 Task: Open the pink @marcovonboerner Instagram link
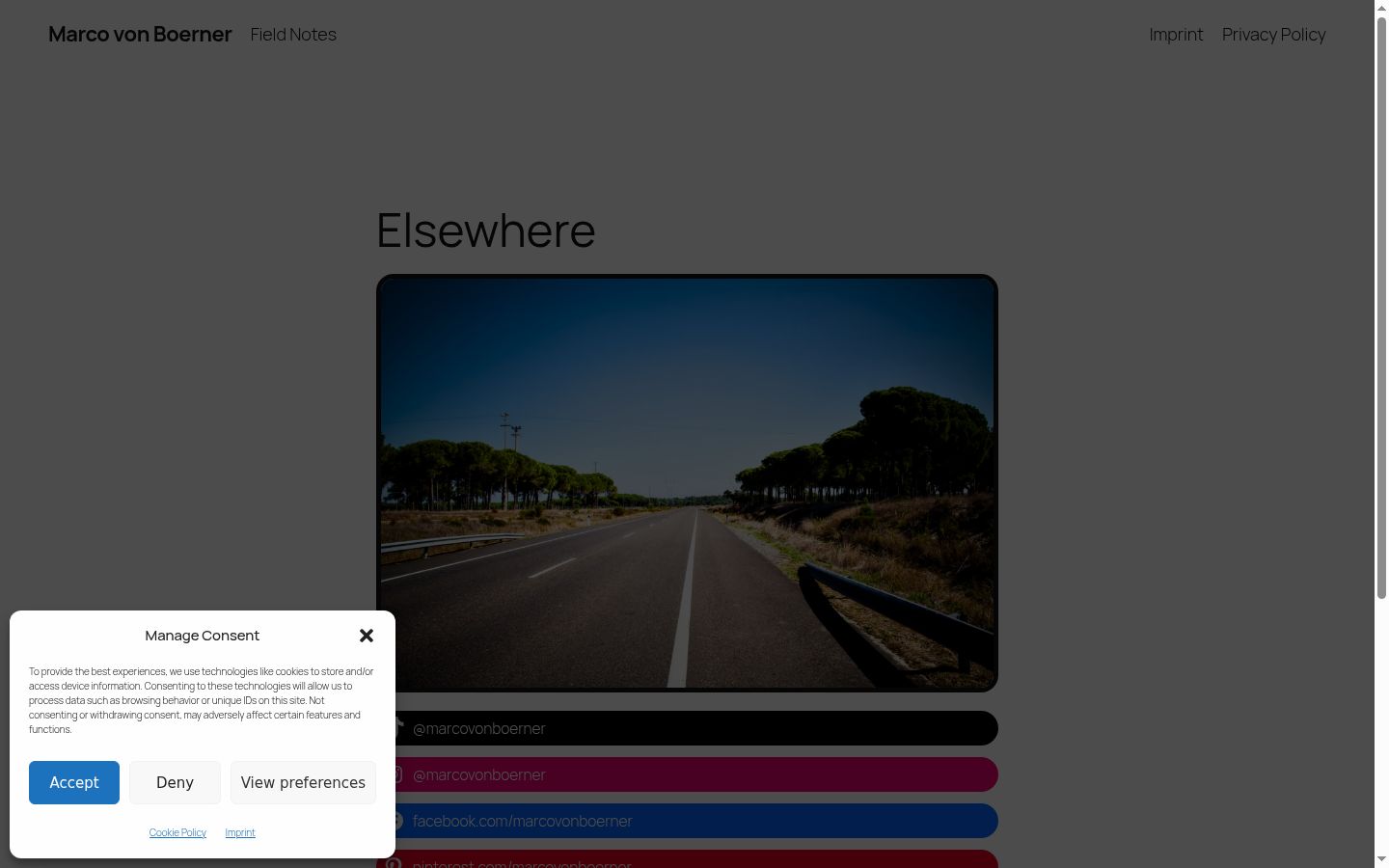[x=696, y=774]
